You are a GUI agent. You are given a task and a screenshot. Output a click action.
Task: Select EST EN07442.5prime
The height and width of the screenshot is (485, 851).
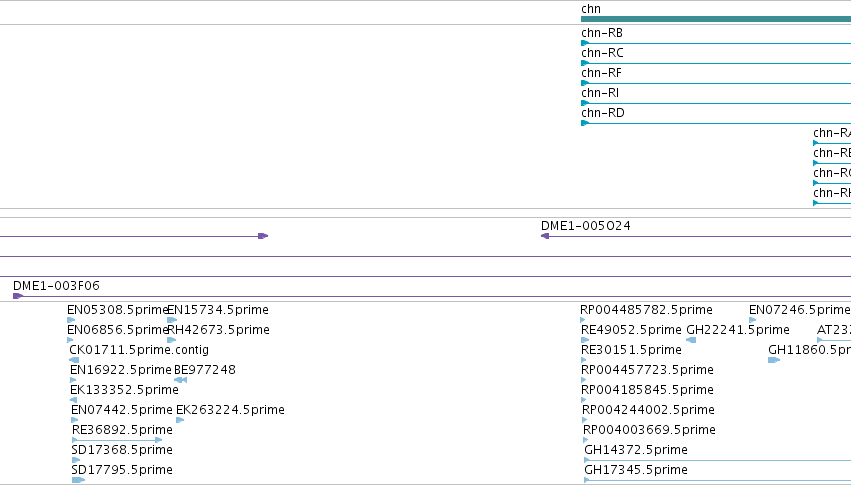122,410
